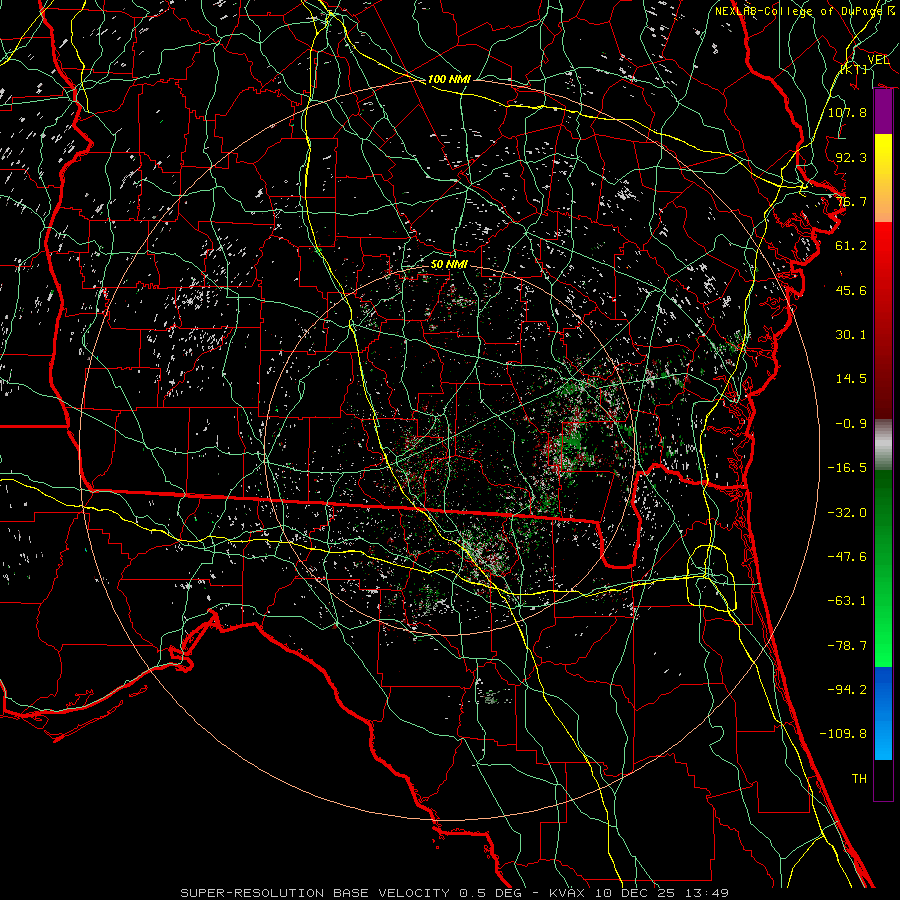Click the blue segment of velocity color bar
Image resolution: width=900 pixels, height=900 pixels.
[883, 713]
